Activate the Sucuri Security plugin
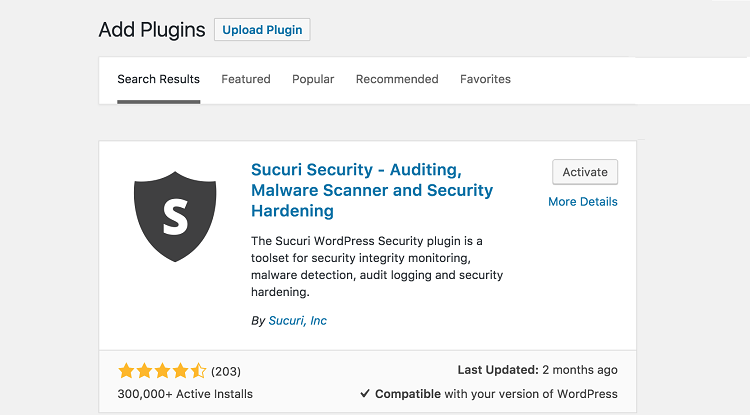 click(585, 172)
